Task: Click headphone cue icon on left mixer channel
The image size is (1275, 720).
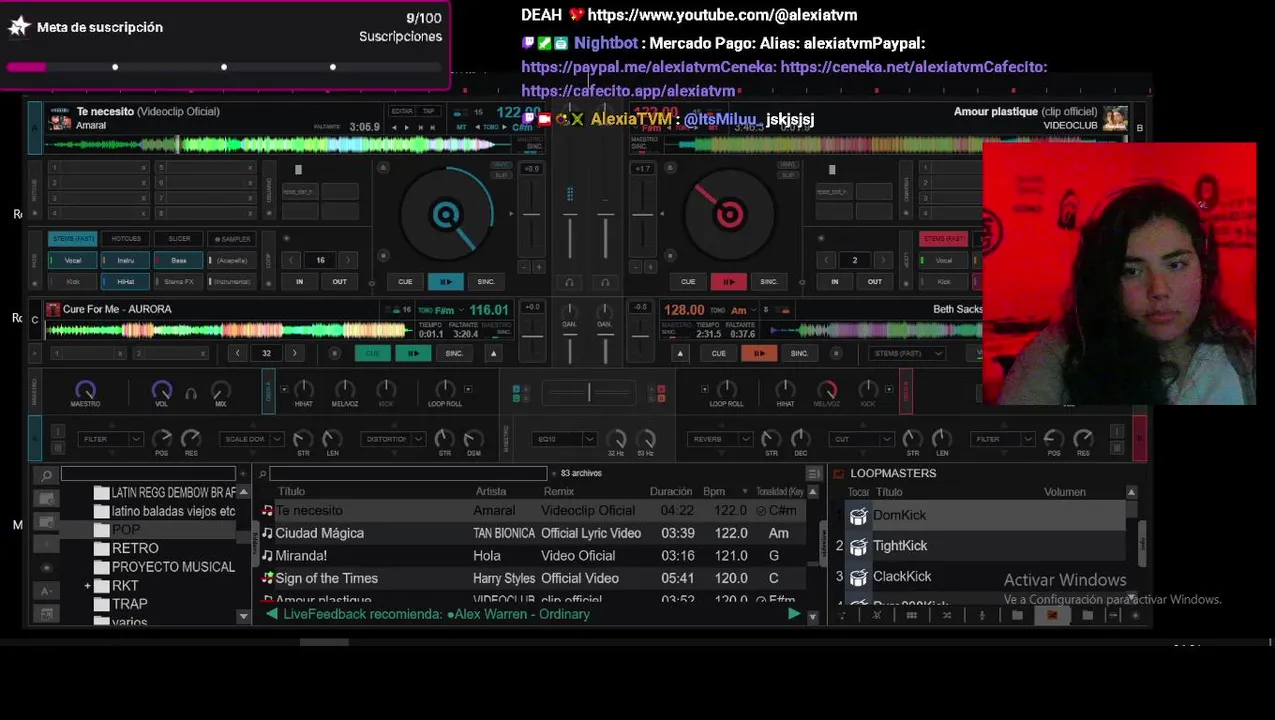Action: [x=570, y=282]
